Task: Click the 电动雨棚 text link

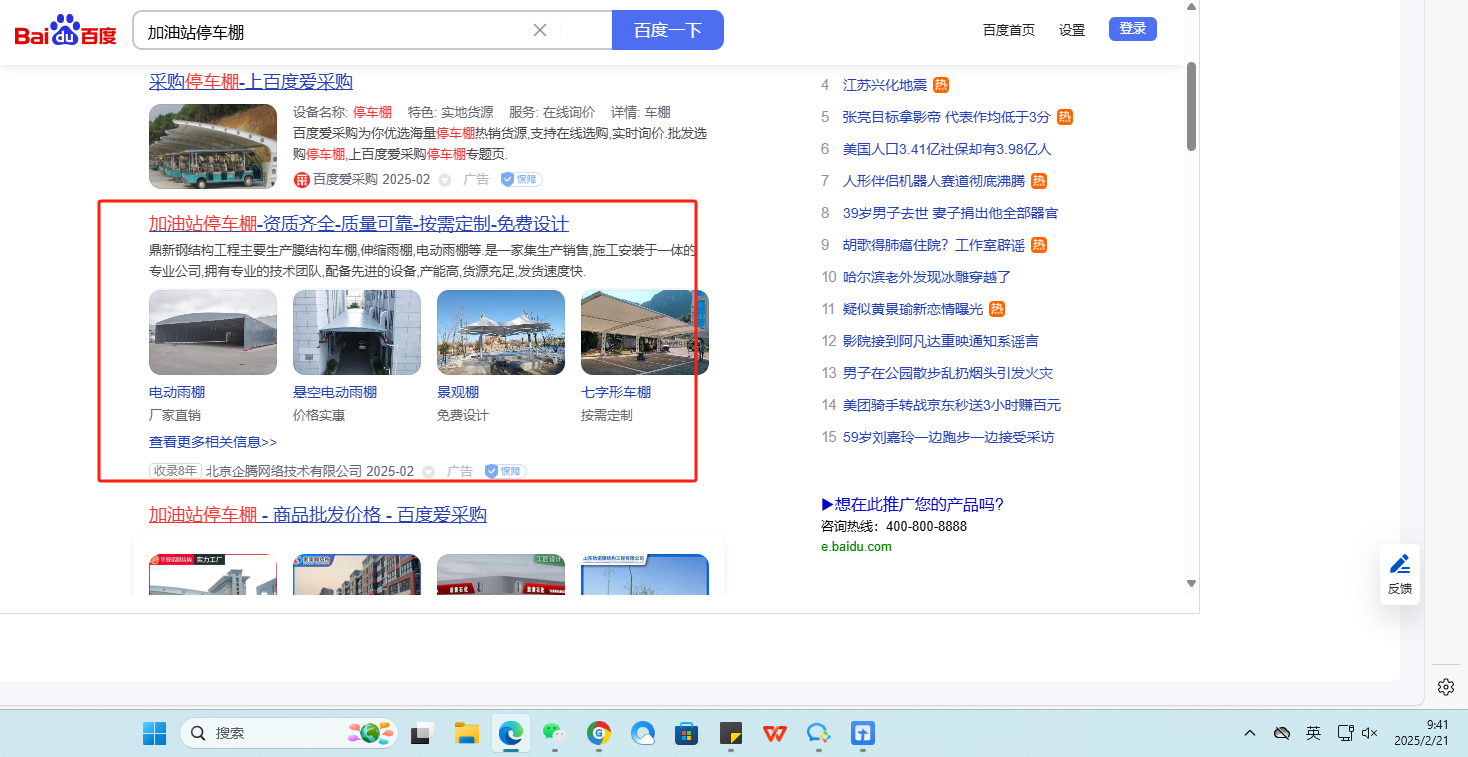Action: coord(177,392)
